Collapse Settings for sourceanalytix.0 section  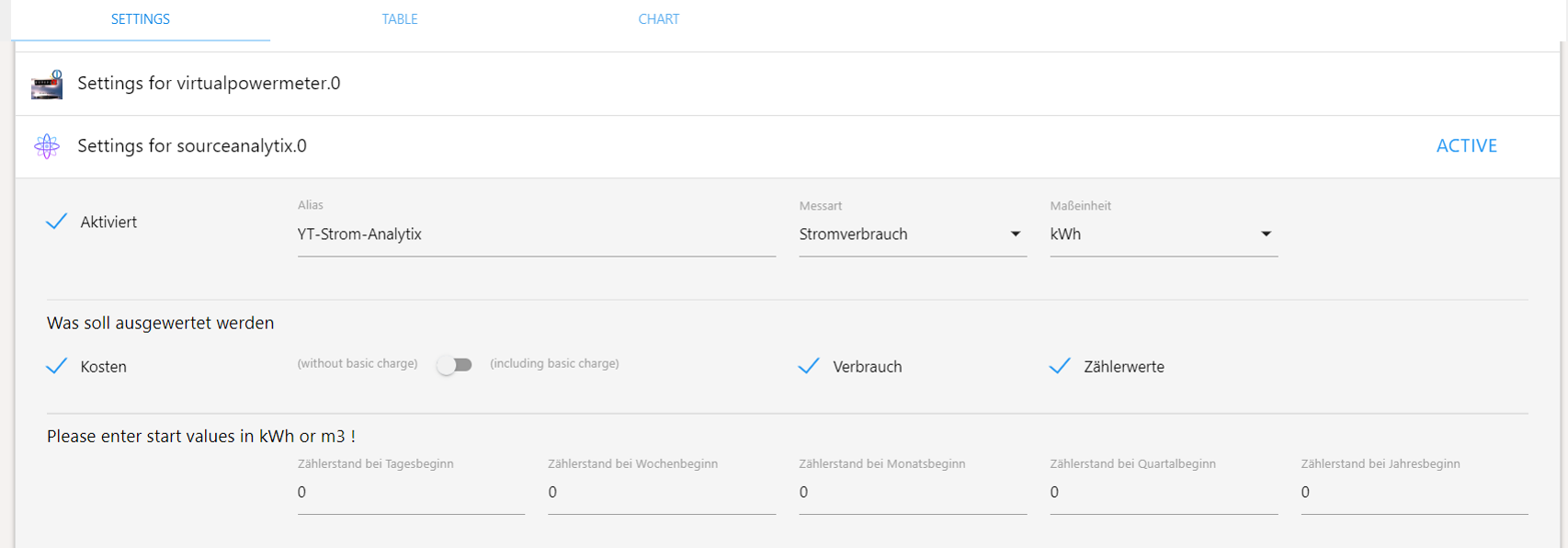point(192,146)
